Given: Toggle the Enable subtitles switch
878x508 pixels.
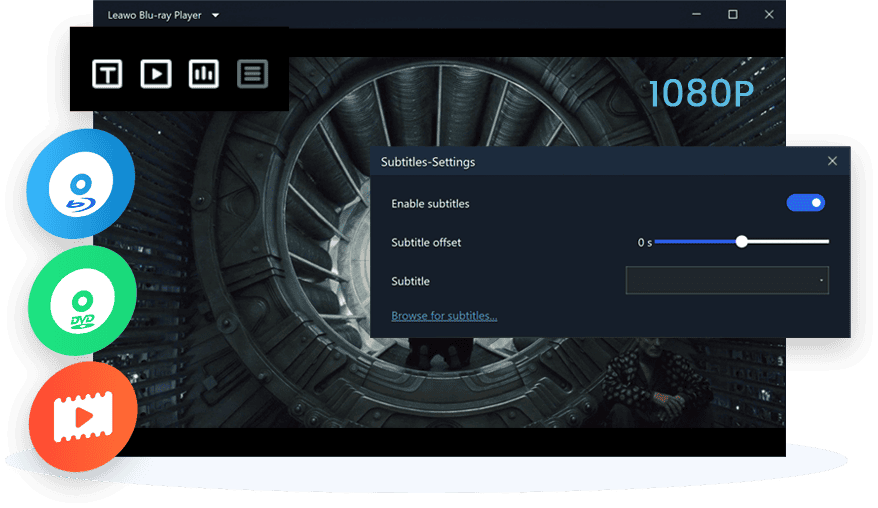Looking at the screenshot, I should 805,203.
